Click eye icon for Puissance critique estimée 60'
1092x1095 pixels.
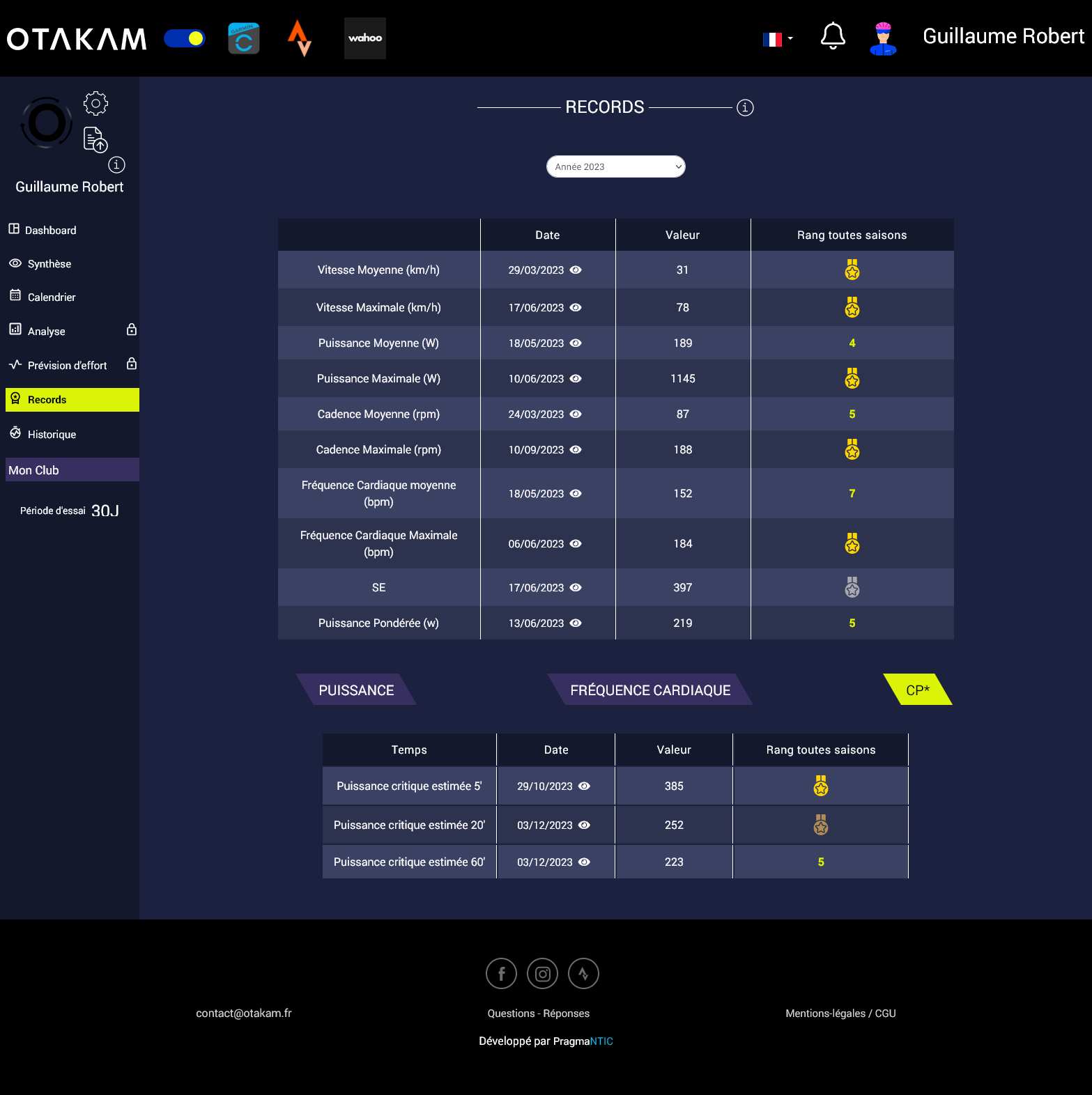point(584,862)
